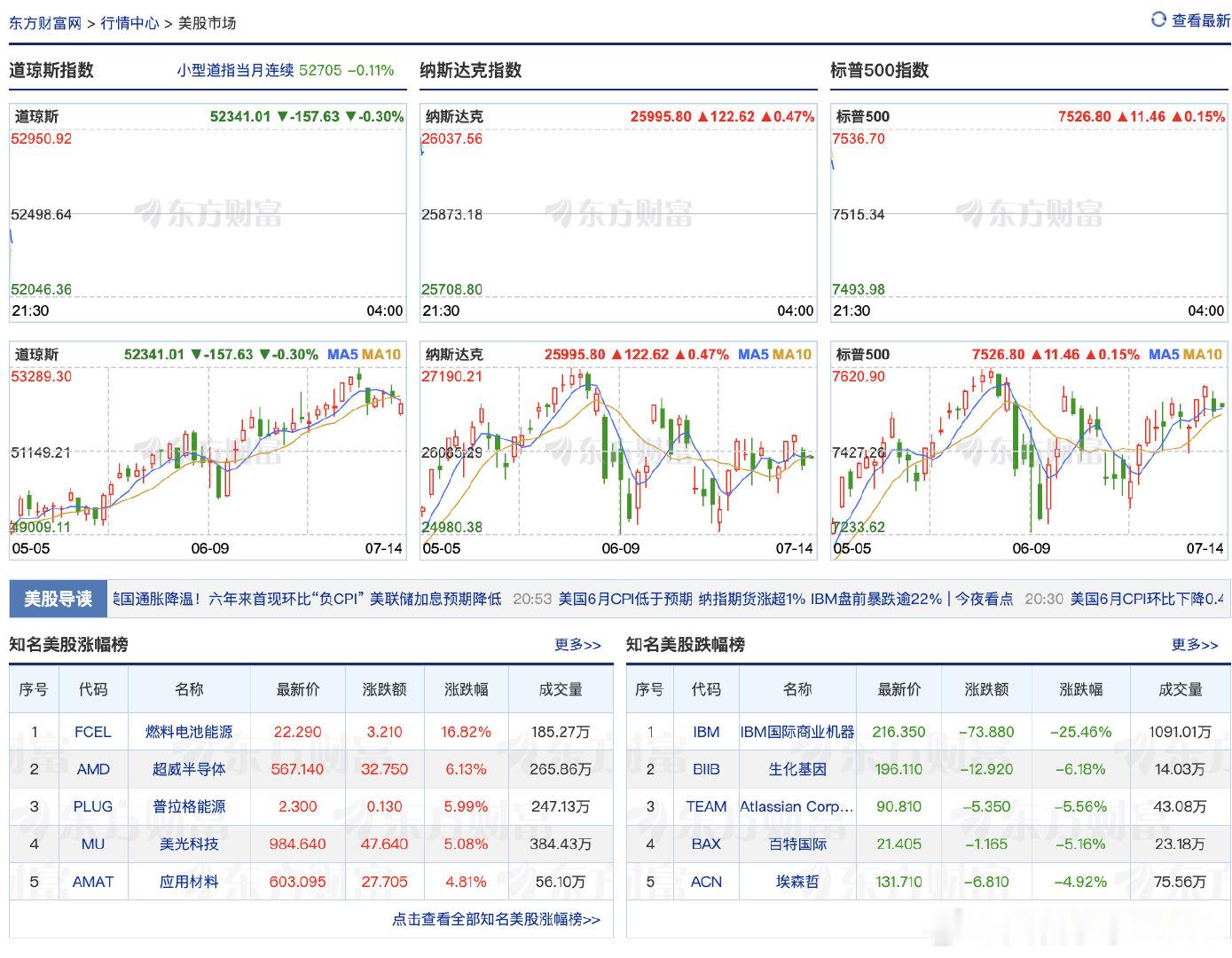Open the IBM ticker code

[x=706, y=732]
